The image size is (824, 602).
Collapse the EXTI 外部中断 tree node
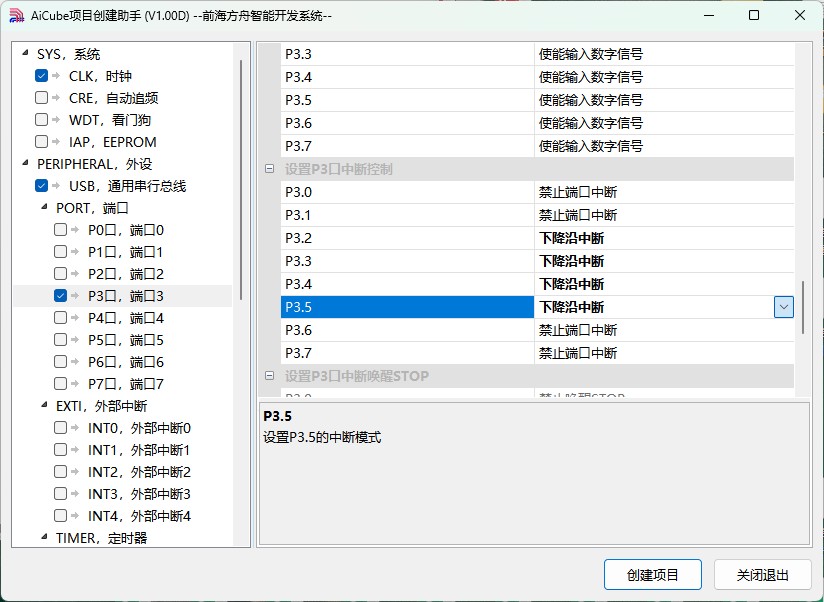[x=45, y=405]
